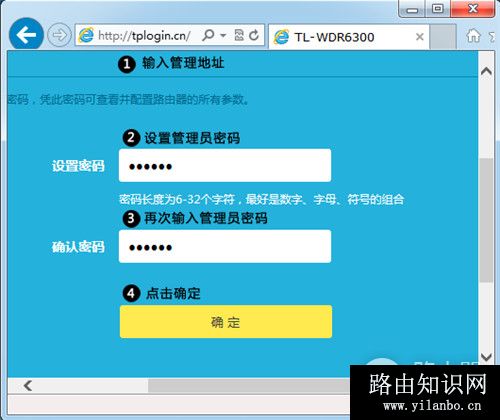Click the yellow 确定 button

coord(226,322)
